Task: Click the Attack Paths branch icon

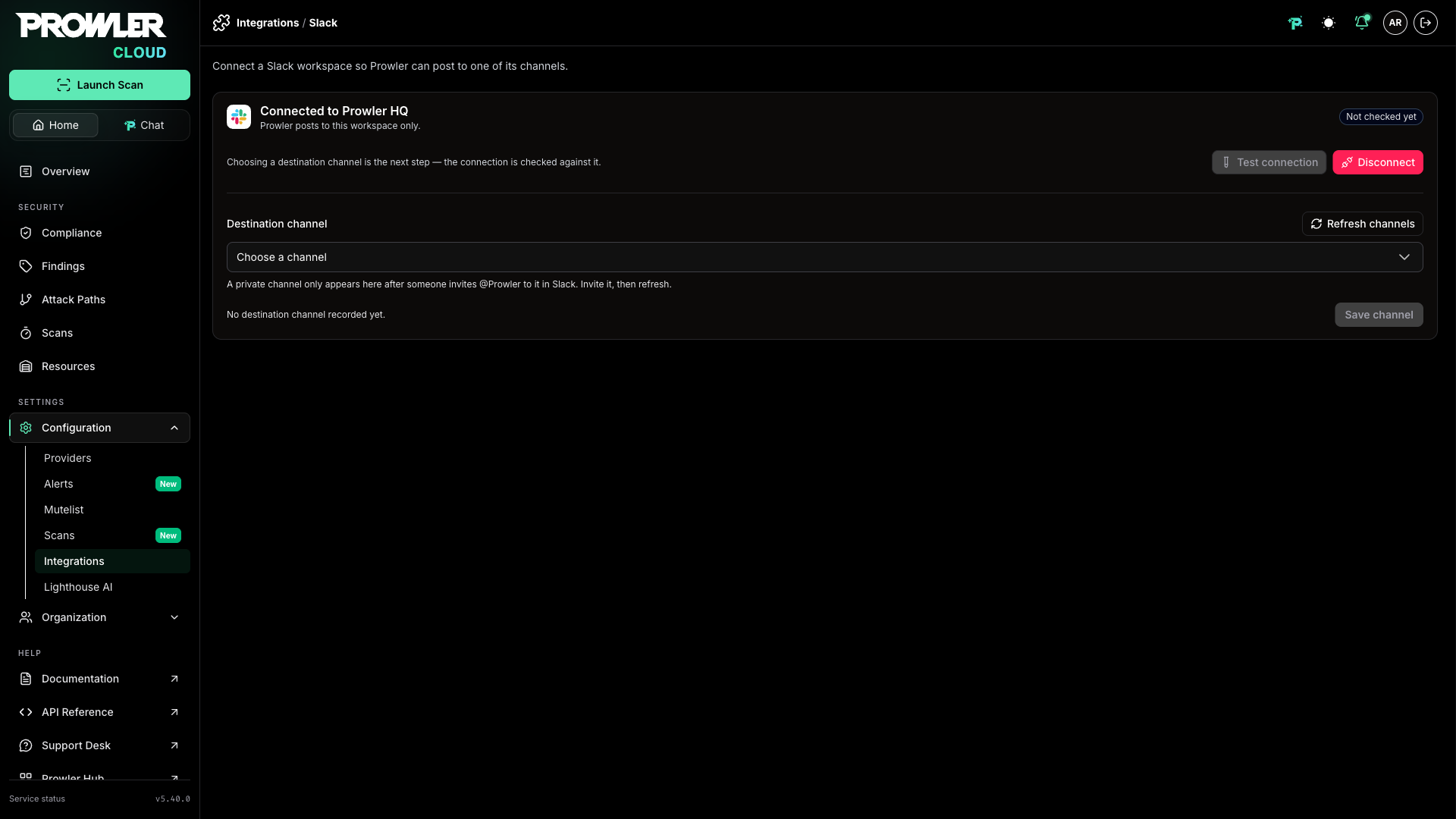Action: (x=26, y=300)
